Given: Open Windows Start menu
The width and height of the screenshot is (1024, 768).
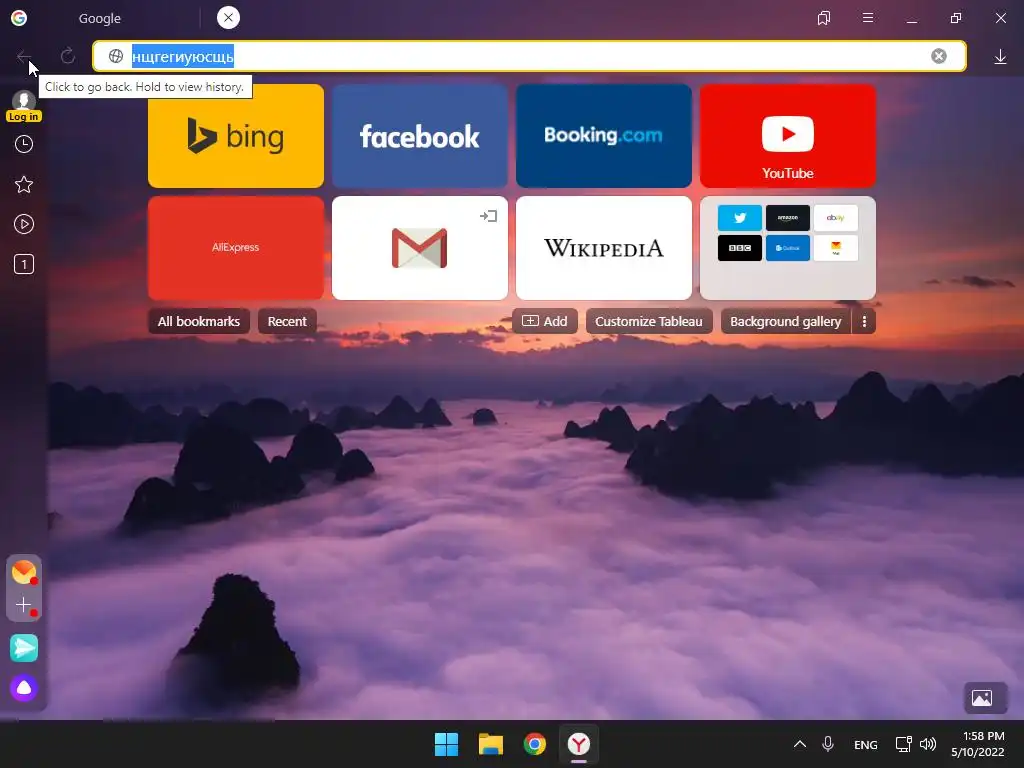Looking at the screenshot, I should point(447,744).
